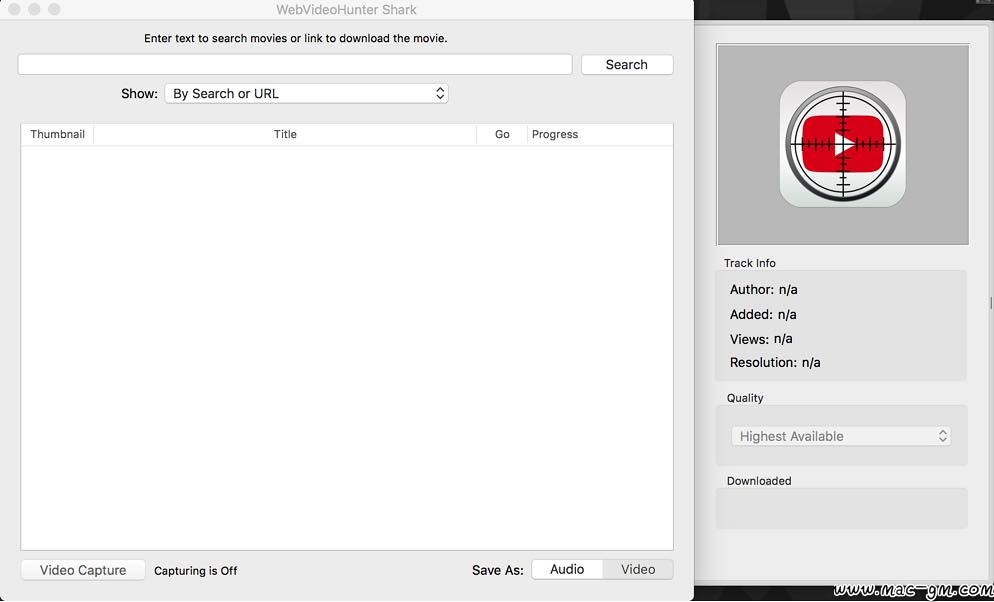Click the 'Show:' label

click(139, 94)
